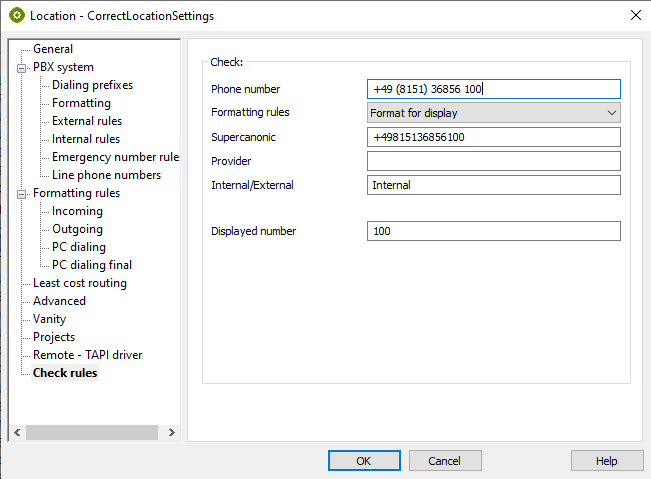Image resolution: width=651 pixels, height=479 pixels.
Task: Click the Provider text field
Action: [x=494, y=161]
